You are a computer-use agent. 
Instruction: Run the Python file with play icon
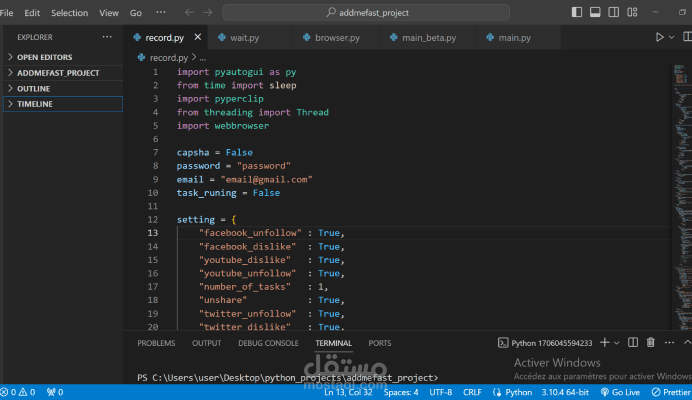pos(659,37)
